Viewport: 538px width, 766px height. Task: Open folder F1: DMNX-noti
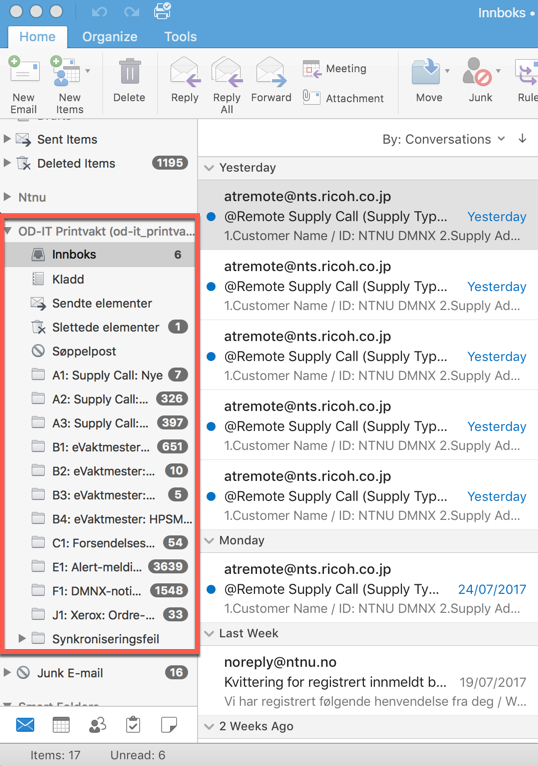(x=100, y=591)
